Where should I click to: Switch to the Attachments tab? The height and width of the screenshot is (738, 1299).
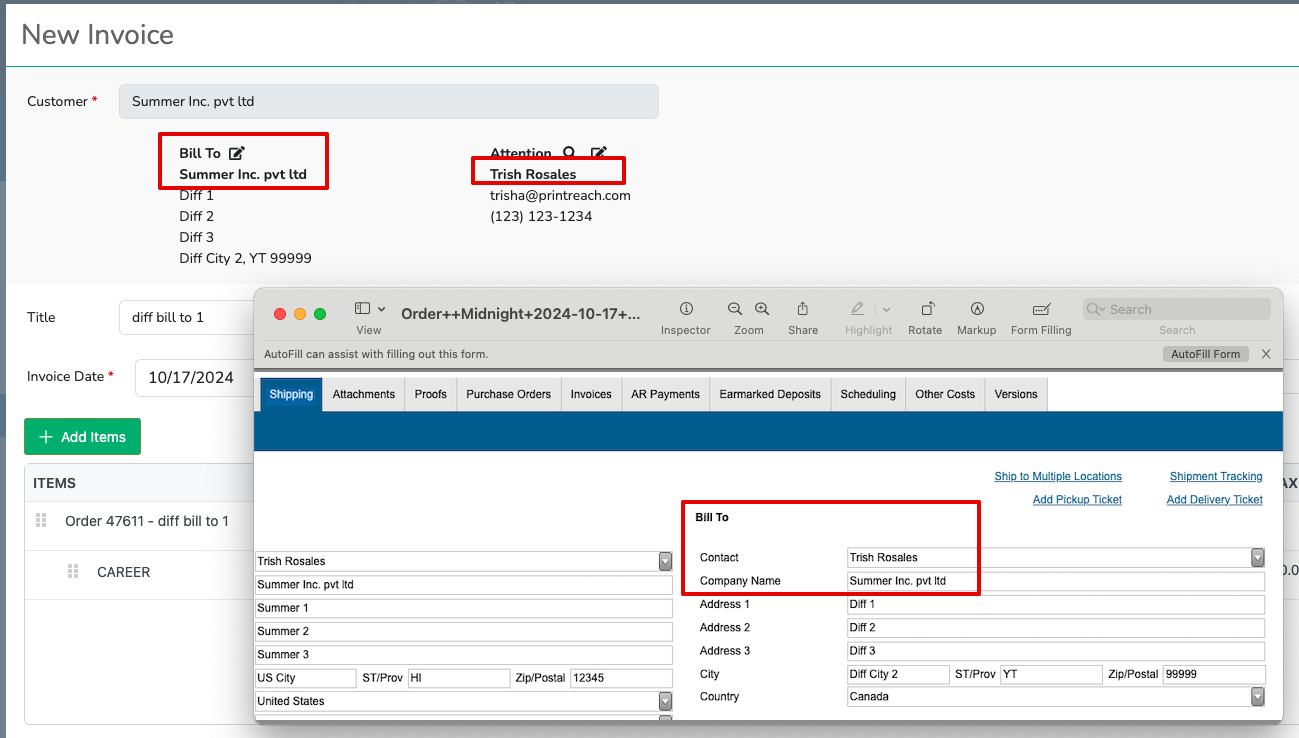(x=364, y=394)
